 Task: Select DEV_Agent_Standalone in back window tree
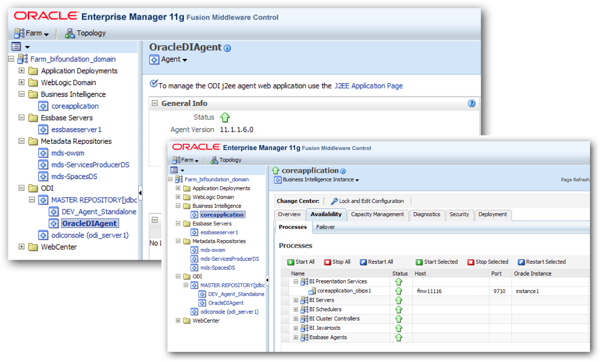[99, 212]
